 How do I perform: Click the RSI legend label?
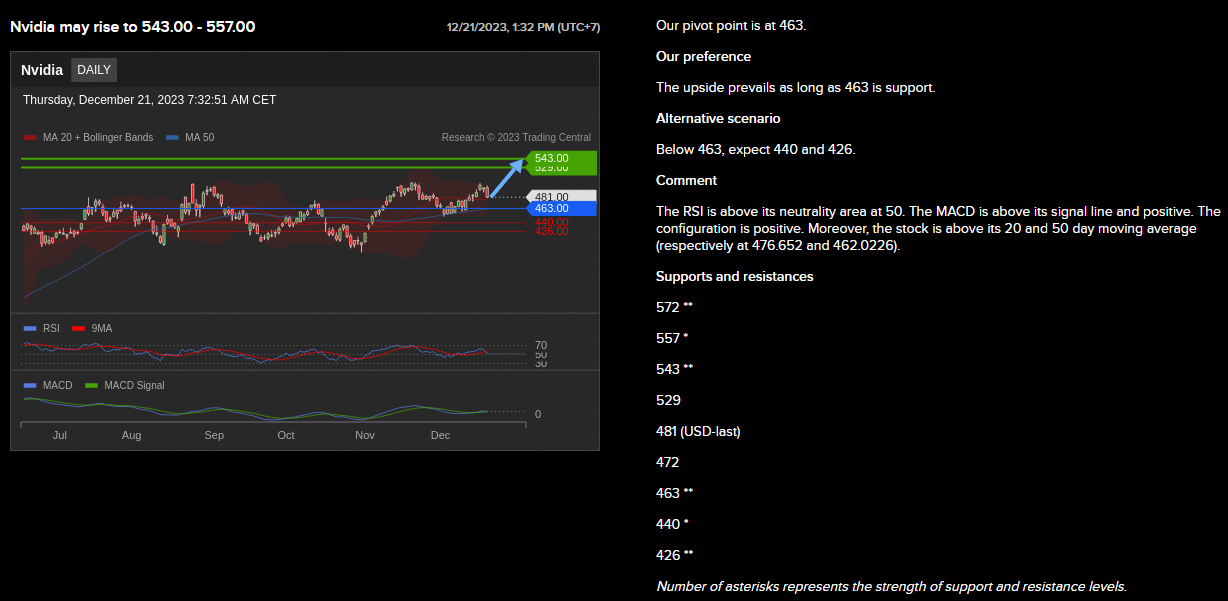point(52,328)
